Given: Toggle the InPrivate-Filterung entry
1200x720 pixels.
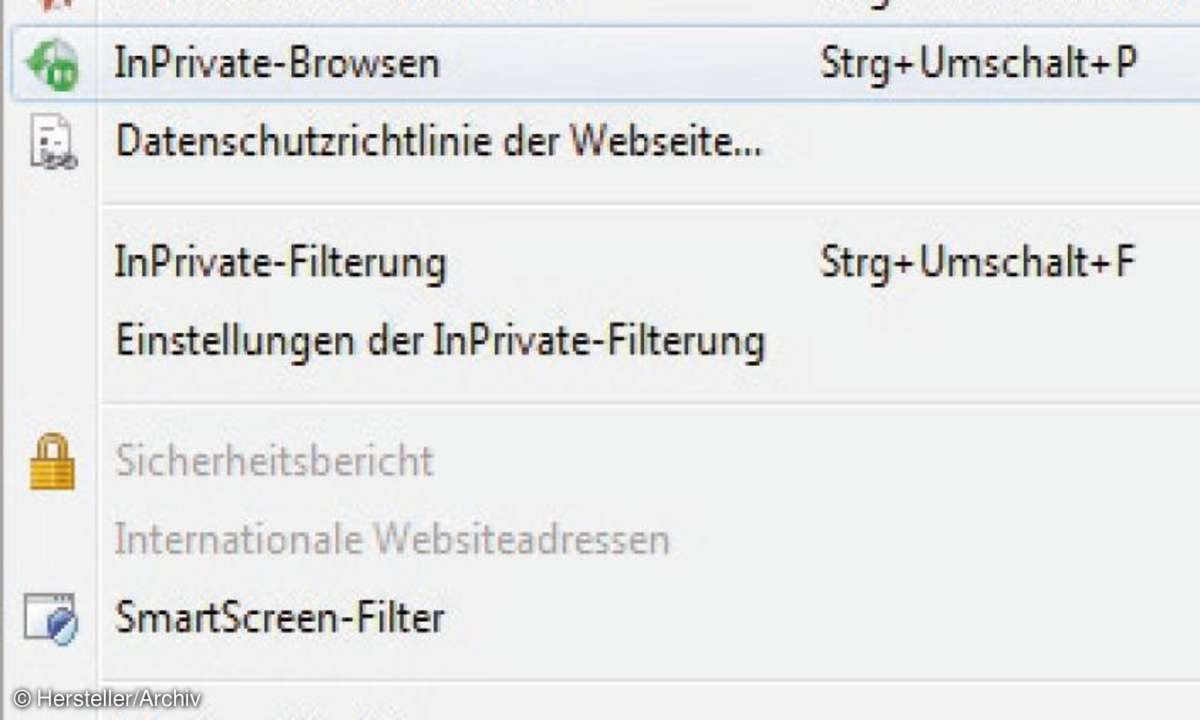Looking at the screenshot, I should pos(281,263).
